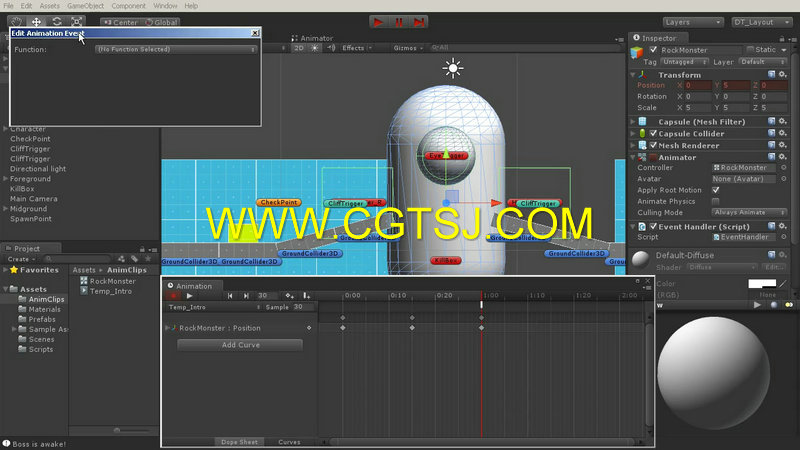Open the Assets menu
Screen dimensions: 800x450
tap(49, 6)
